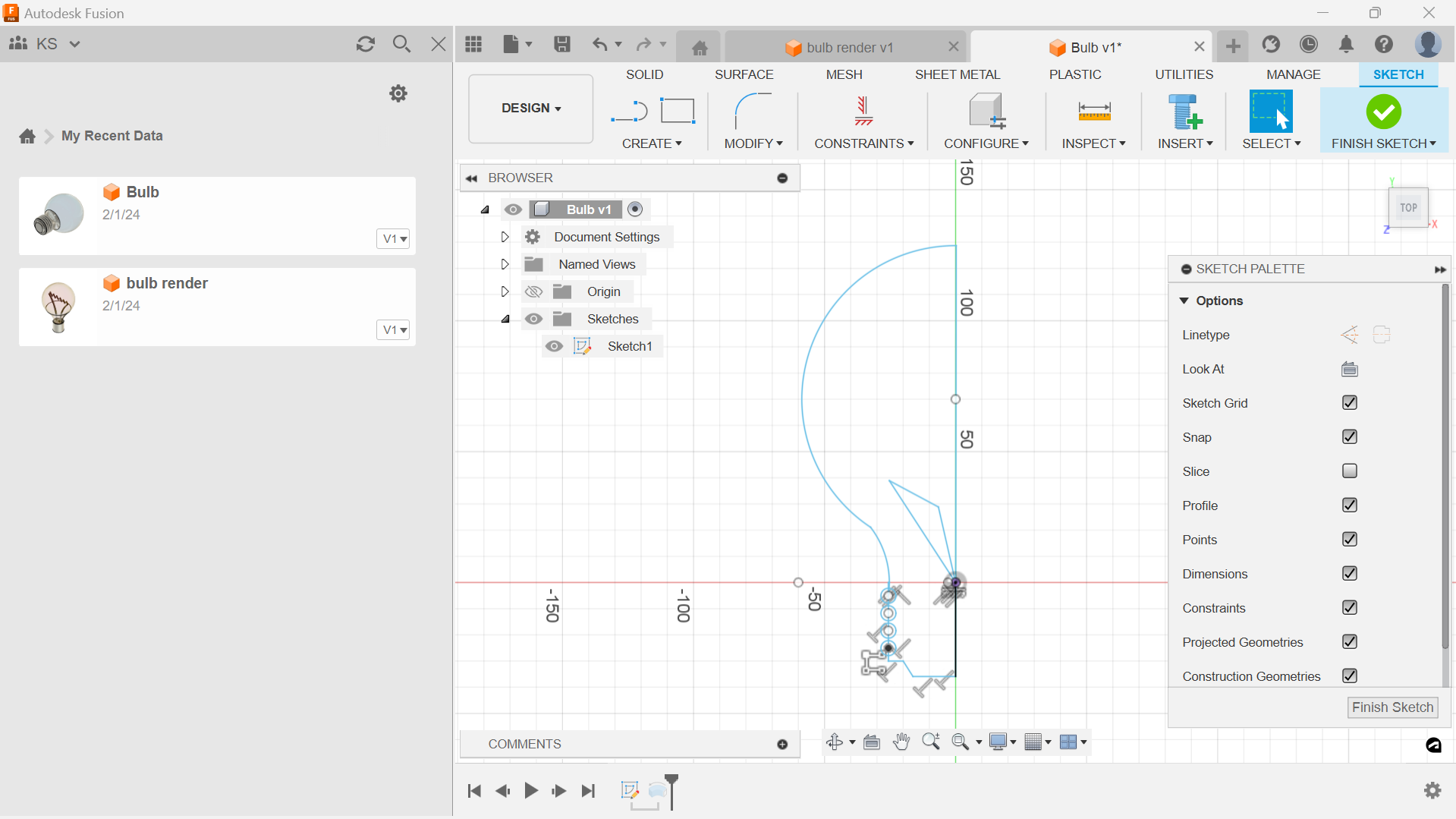The height and width of the screenshot is (819, 1456).
Task: Toggle the Snap checkbox
Action: click(1350, 437)
